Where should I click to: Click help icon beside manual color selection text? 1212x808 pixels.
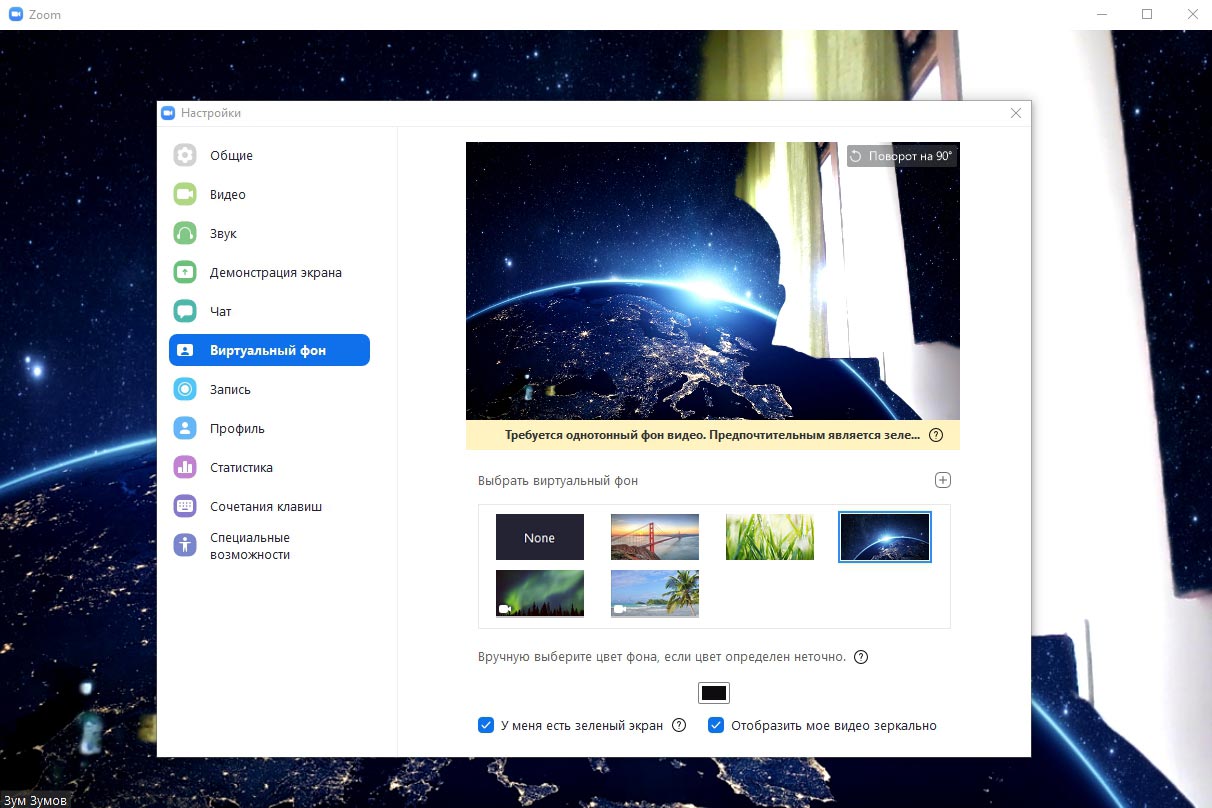point(861,657)
